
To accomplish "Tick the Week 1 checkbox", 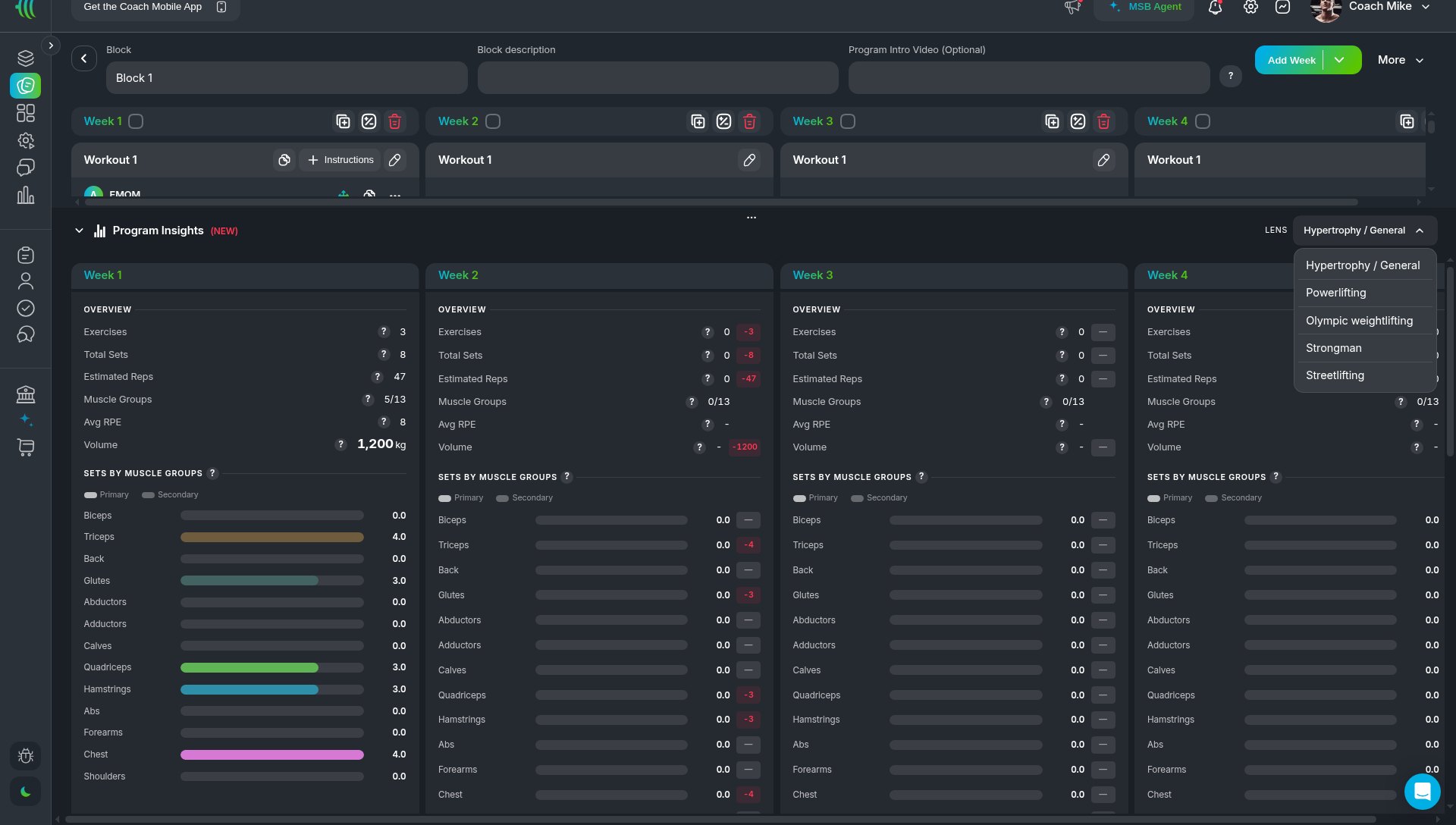I will coord(136,121).
